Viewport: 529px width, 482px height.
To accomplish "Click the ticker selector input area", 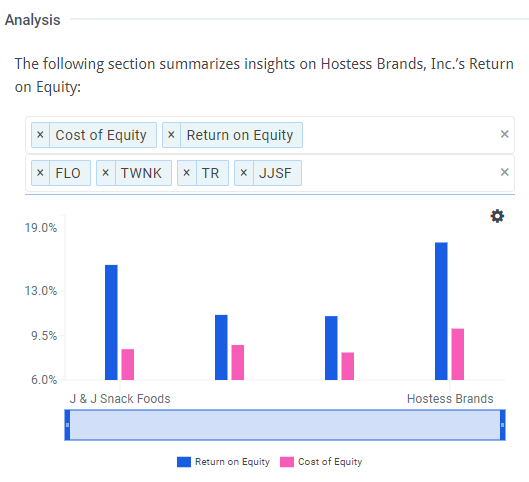I will tap(398, 173).
